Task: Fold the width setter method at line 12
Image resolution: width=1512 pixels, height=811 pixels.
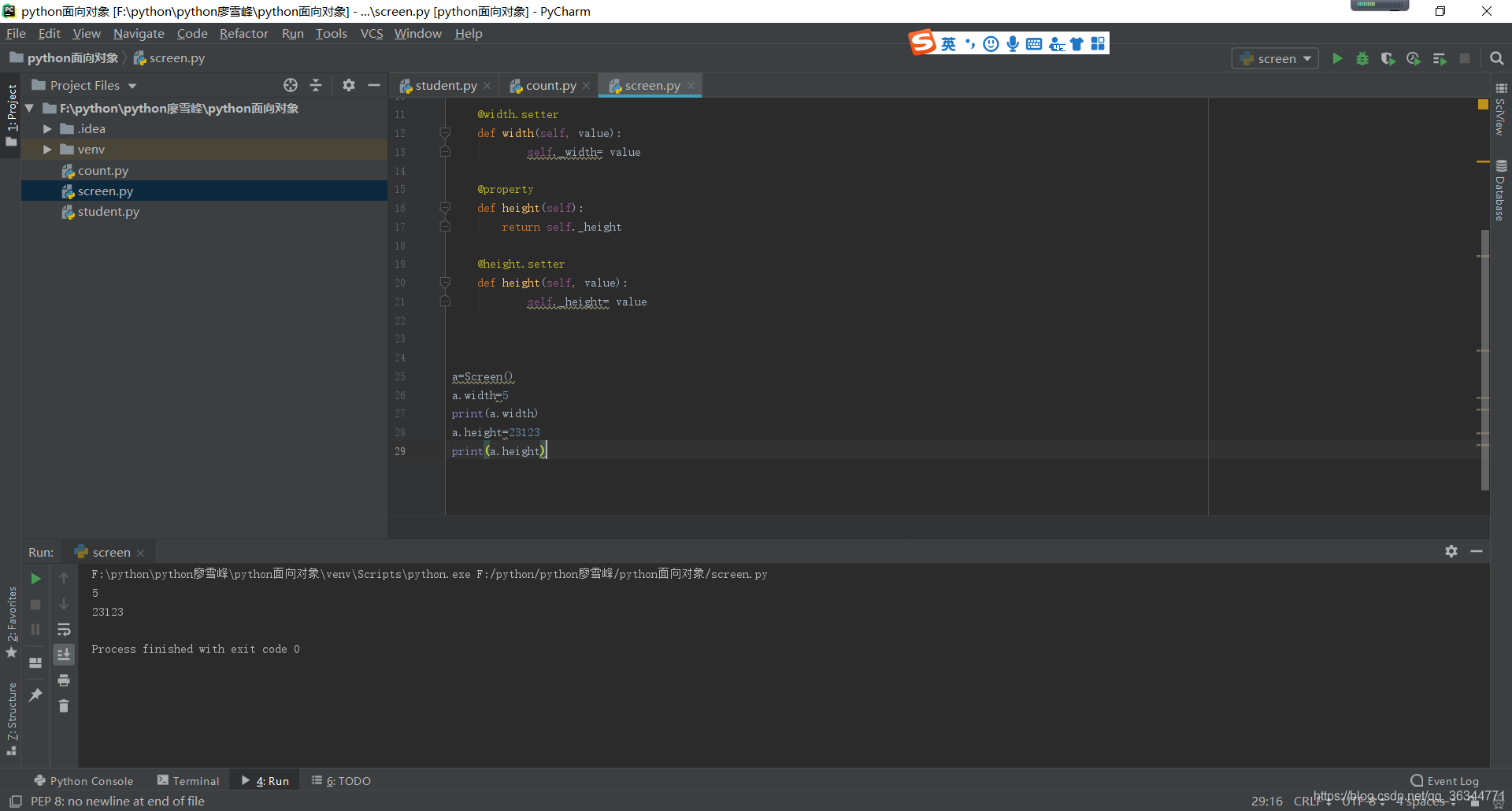Action: [x=445, y=133]
